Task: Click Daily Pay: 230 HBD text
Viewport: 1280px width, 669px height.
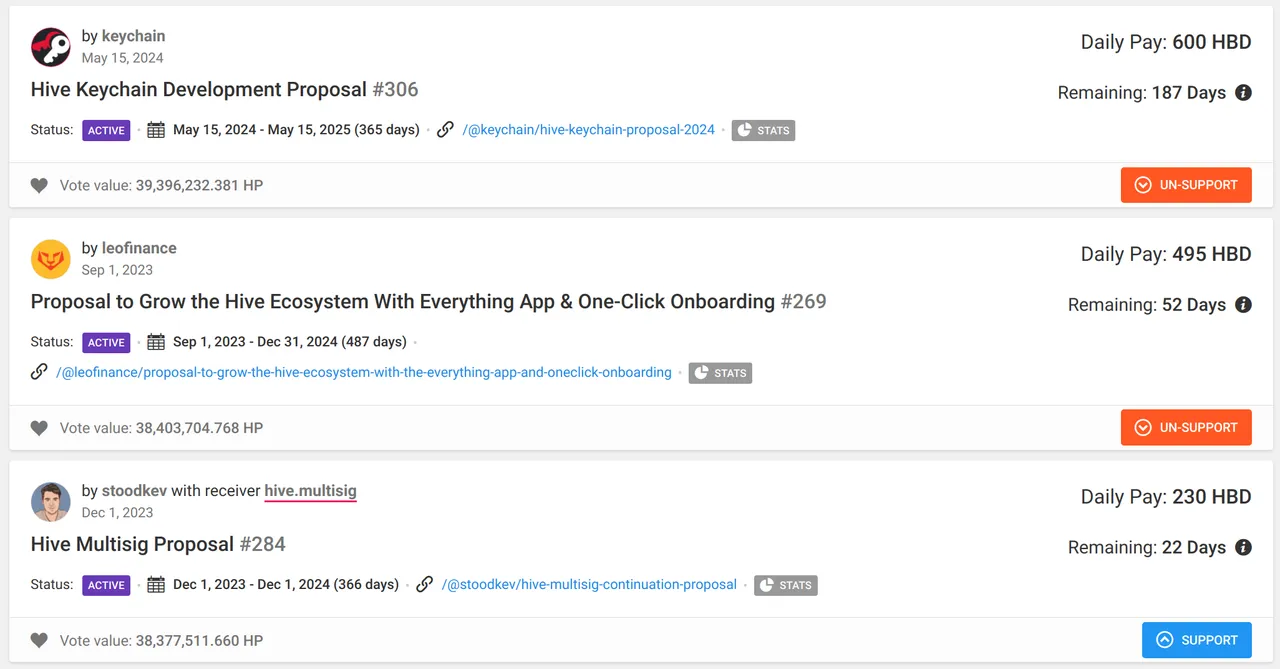Action: point(1166,497)
